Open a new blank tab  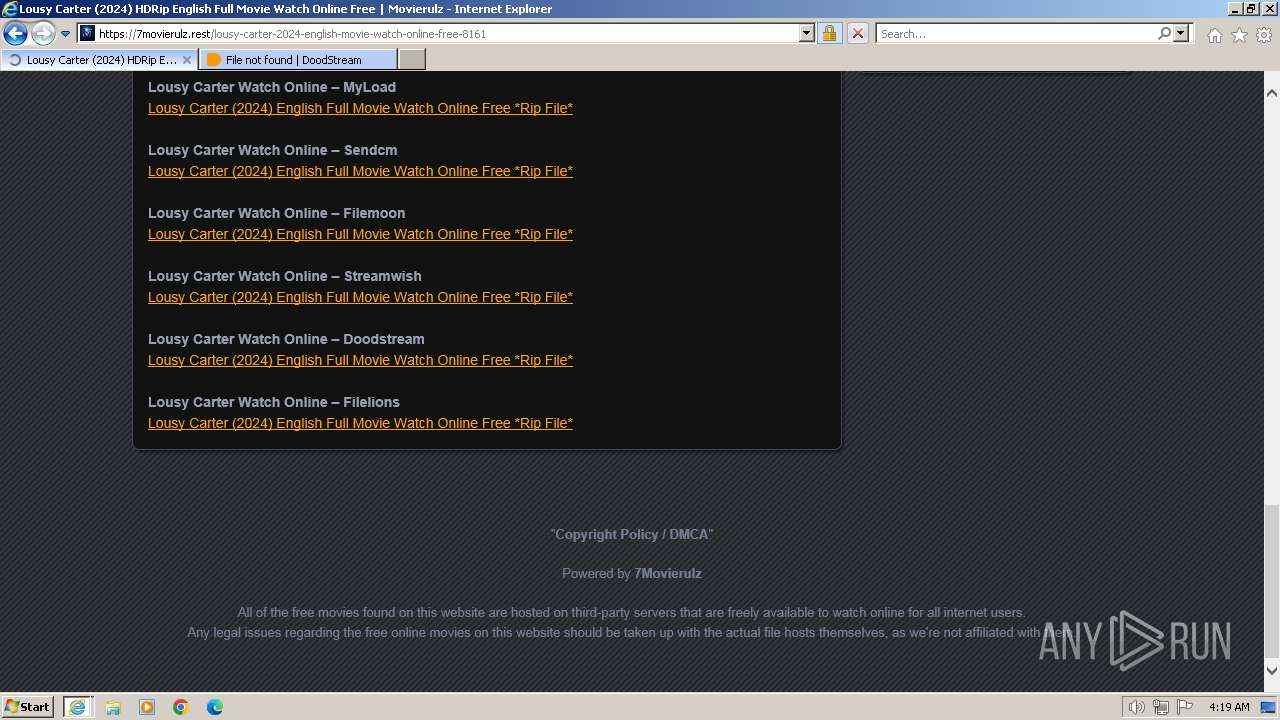click(x=412, y=59)
